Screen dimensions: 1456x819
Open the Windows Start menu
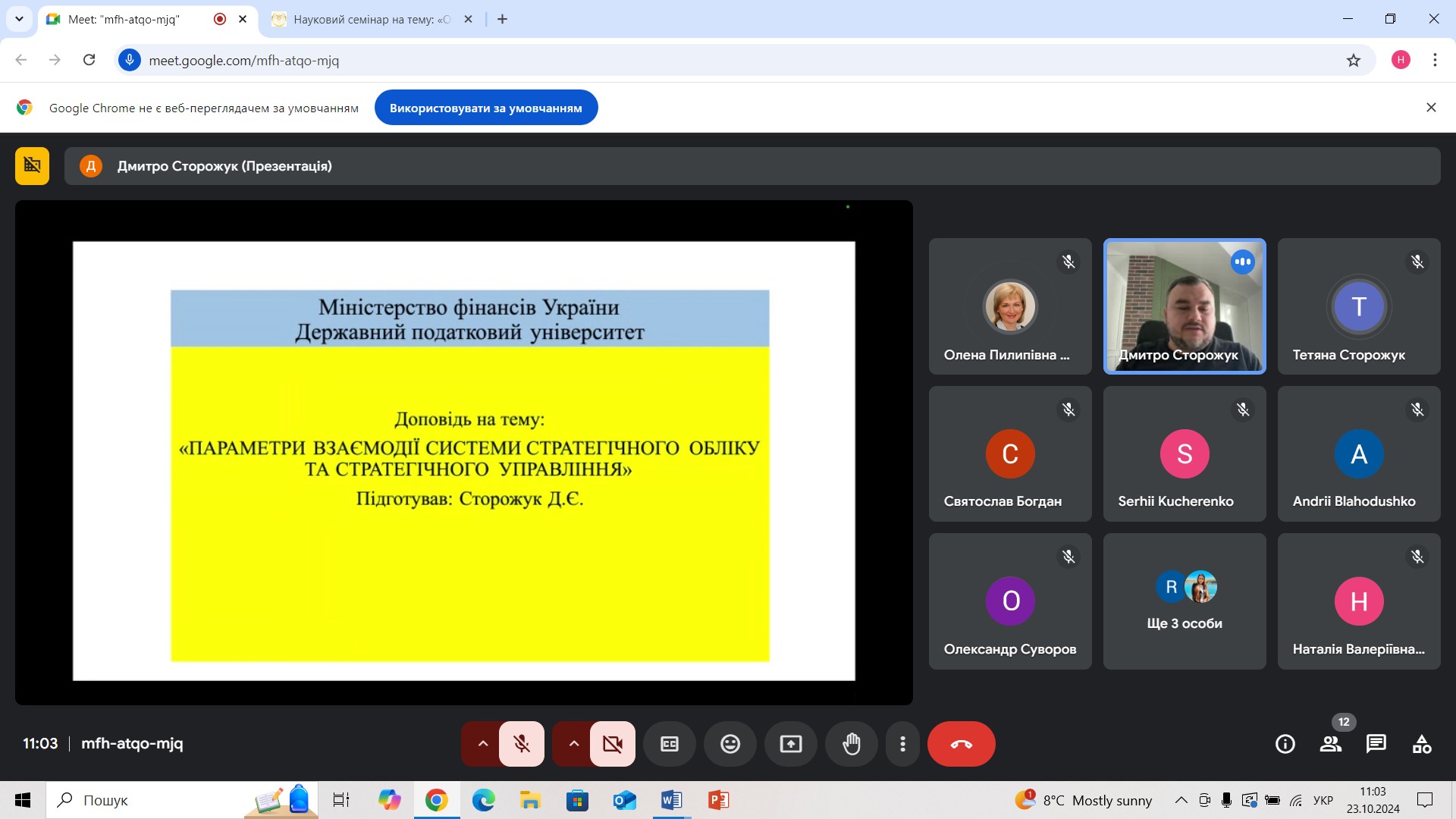[23, 800]
